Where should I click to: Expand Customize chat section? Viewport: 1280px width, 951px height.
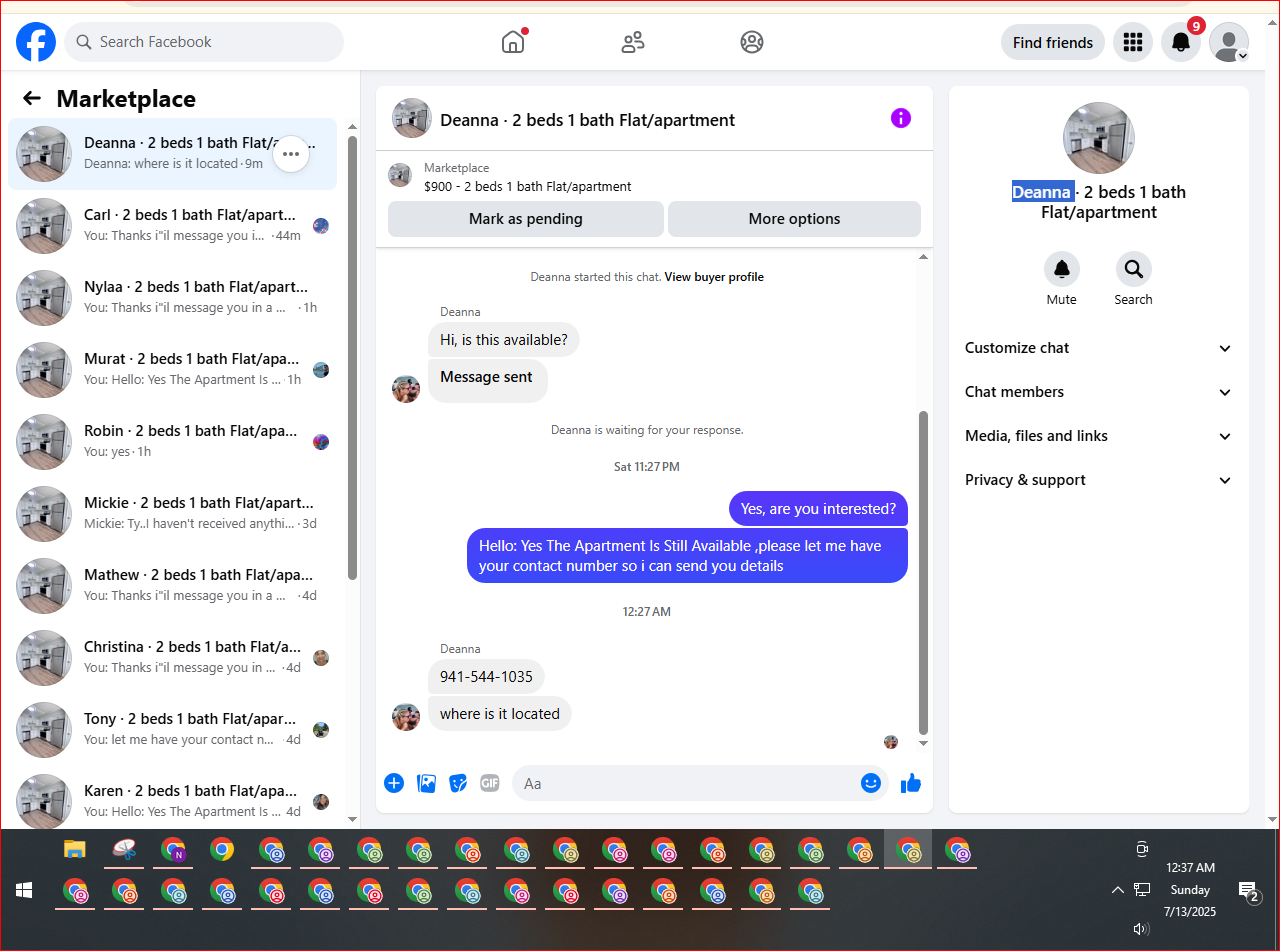click(1099, 348)
